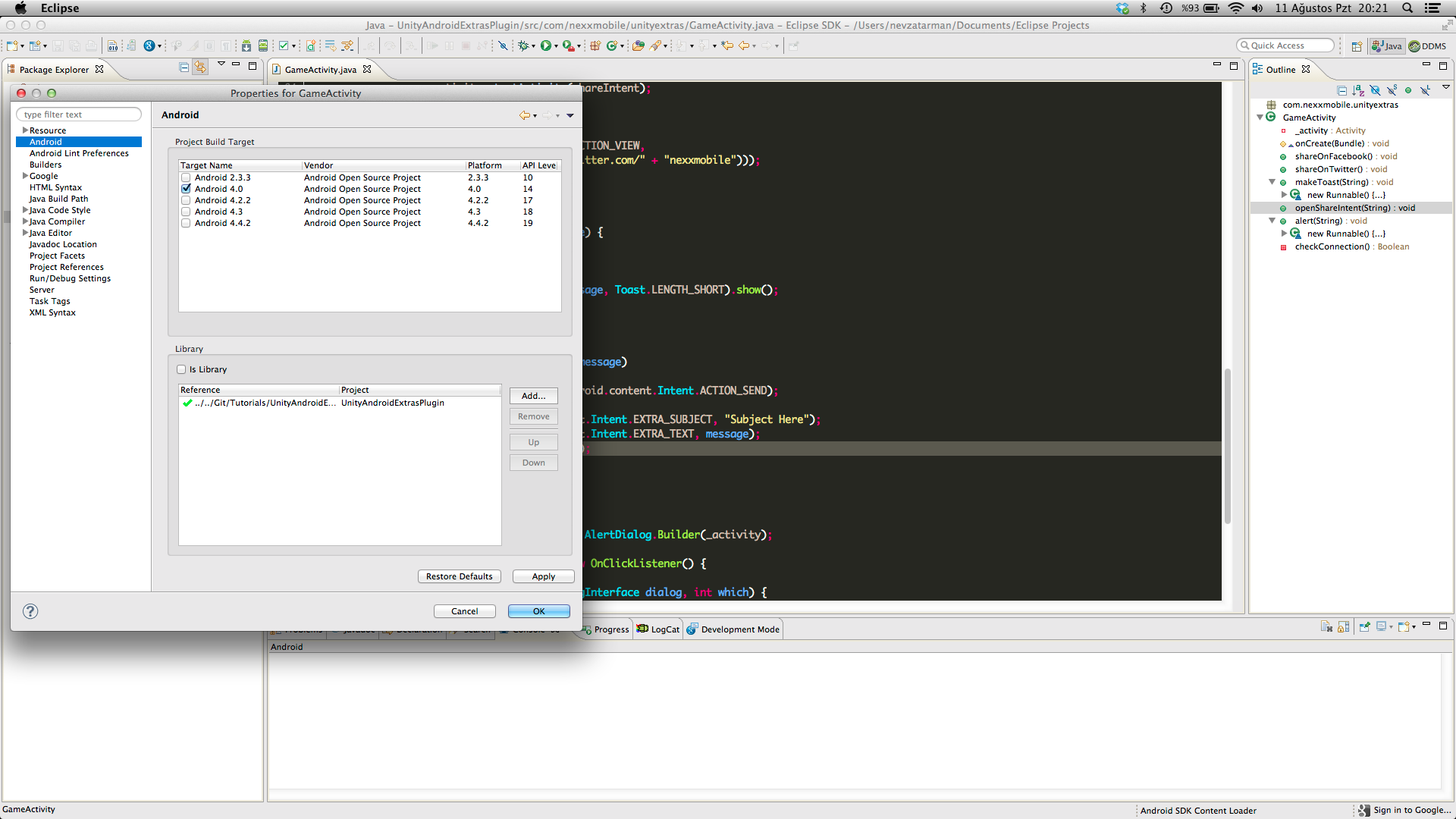Screen dimensions: 1456x819
Task: Click Open Perspective icon
Action: point(1357,46)
